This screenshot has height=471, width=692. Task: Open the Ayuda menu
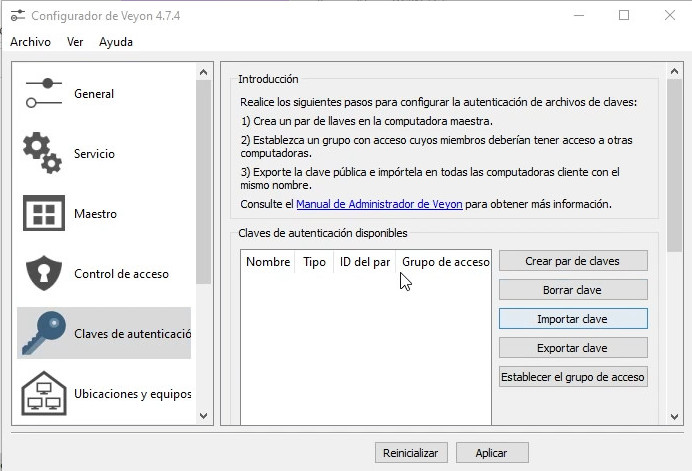click(x=116, y=42)
